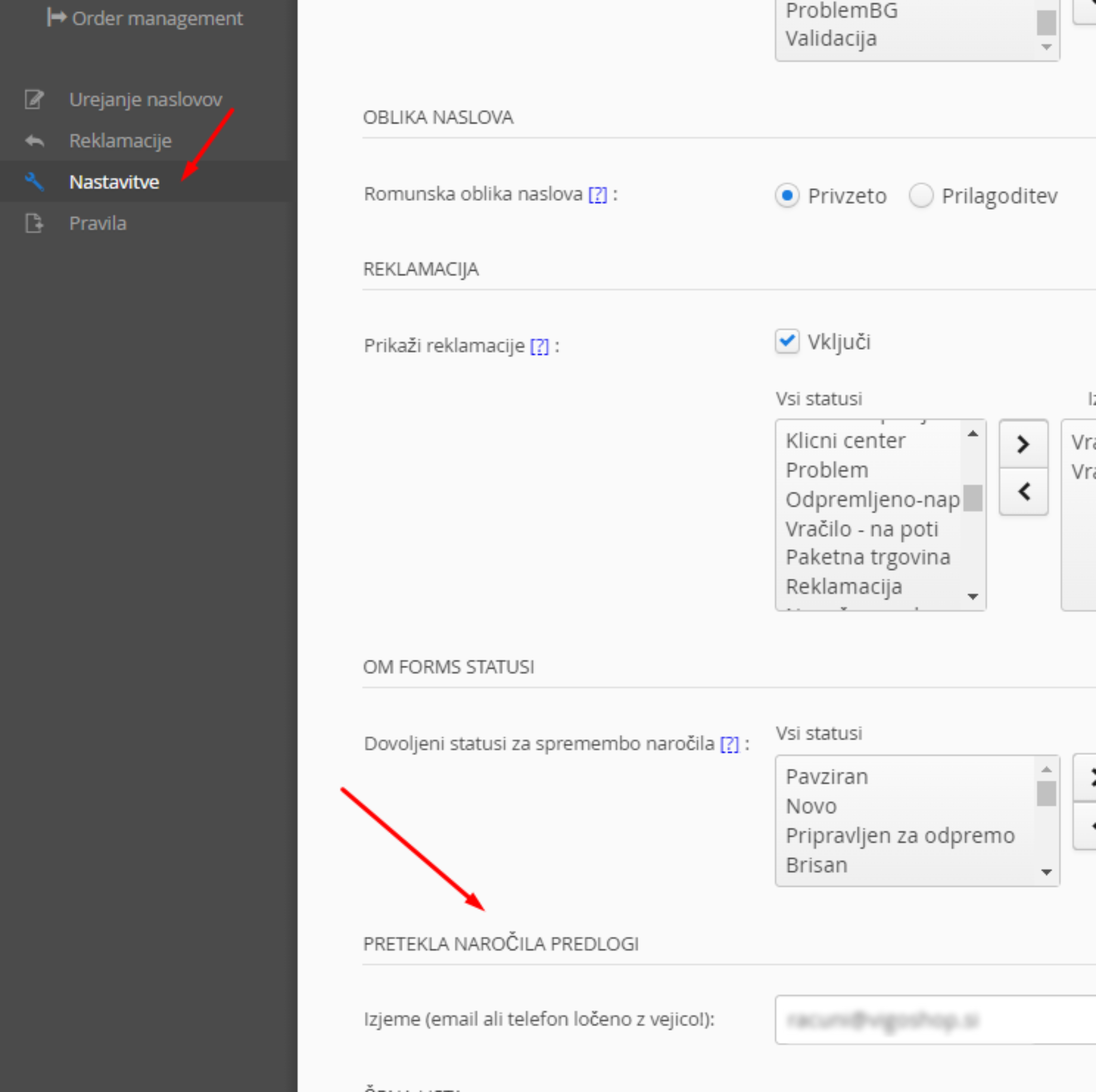Click the Izjeme email input field

[936, 1020]
